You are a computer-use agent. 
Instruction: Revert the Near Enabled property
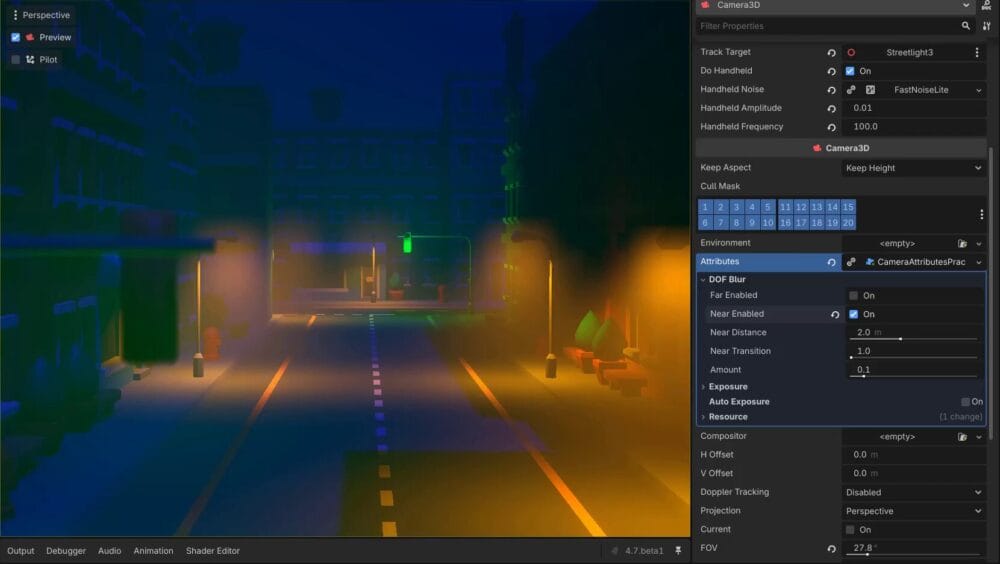835,315
